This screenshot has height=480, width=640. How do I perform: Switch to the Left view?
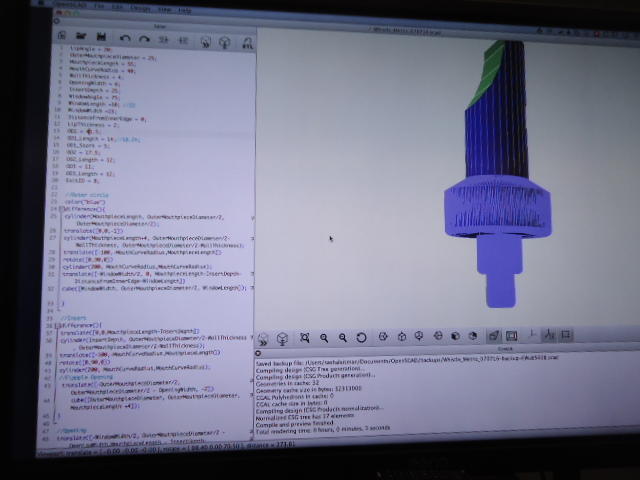438,336
